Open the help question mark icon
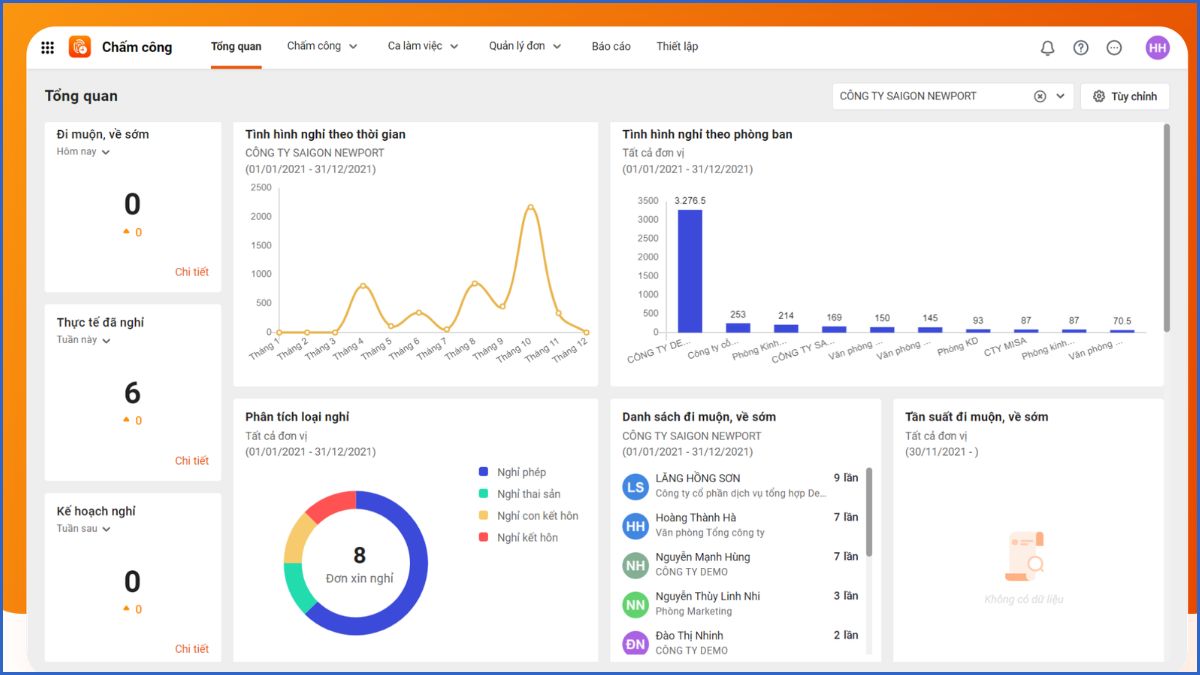Screen dimensions: 1200x675 [x=1081, y=47]
